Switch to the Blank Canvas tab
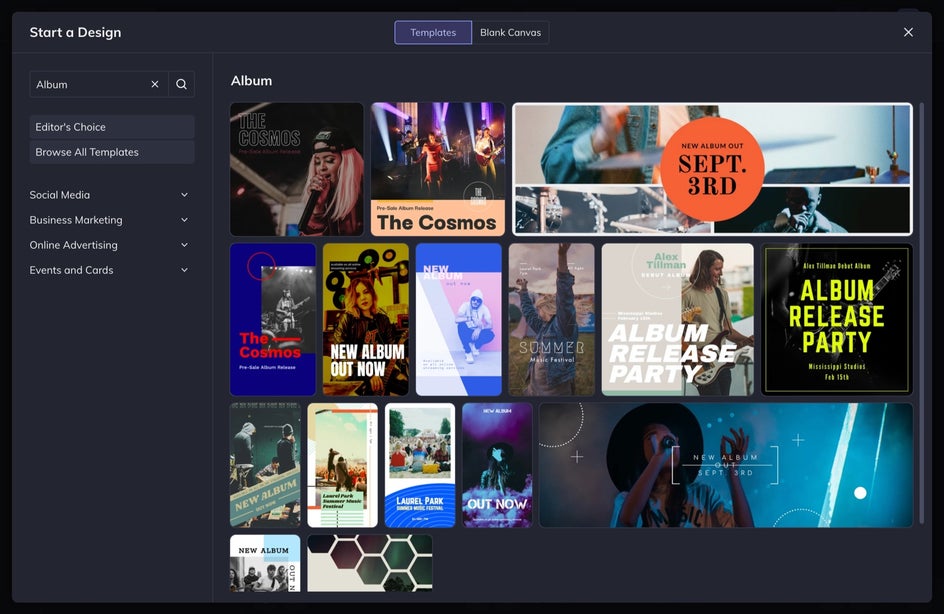This screenshot has width=944, height=614. (x=510, y=33)
